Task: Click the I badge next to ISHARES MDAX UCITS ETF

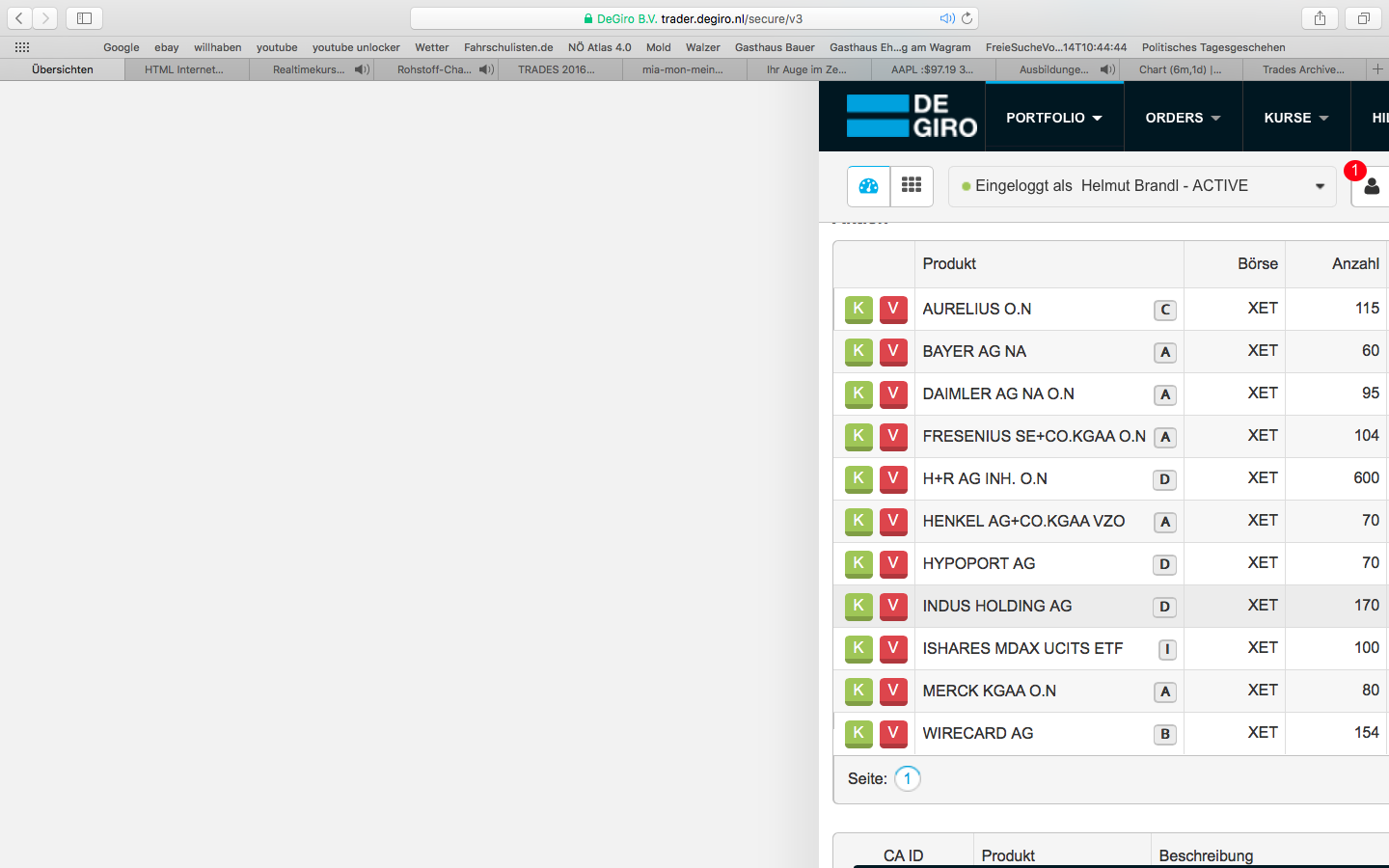Action: click(1167, 649)
